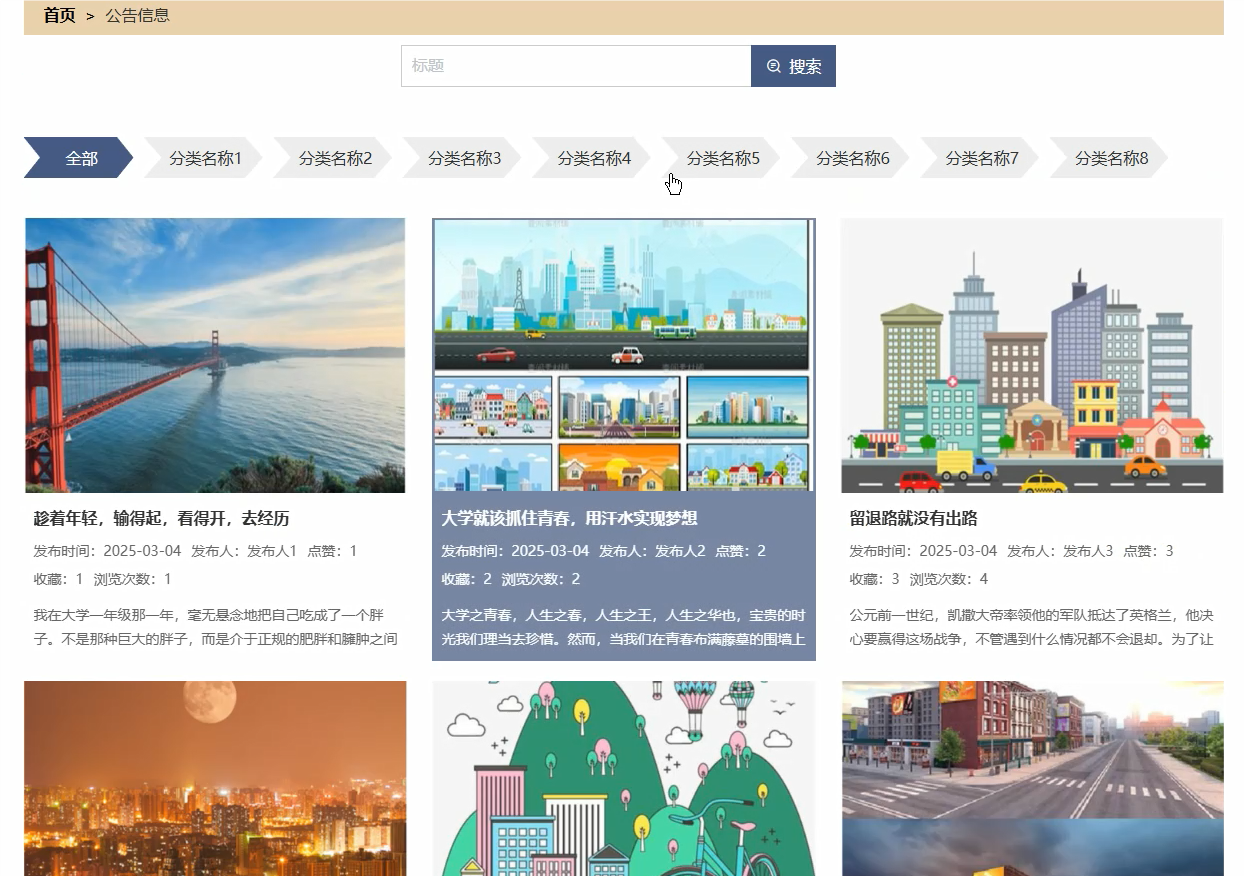Open article 大学就该抓住青春，用汗水实现梦想
Viewport: 1244px width, 876px height.
569,518
